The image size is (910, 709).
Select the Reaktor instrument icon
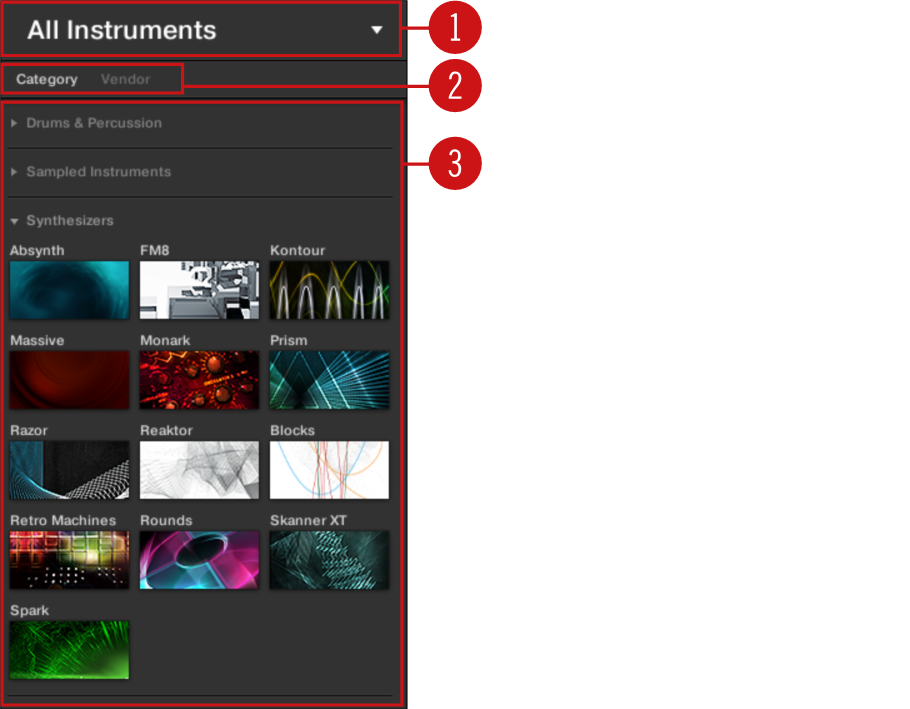point(199,470)
